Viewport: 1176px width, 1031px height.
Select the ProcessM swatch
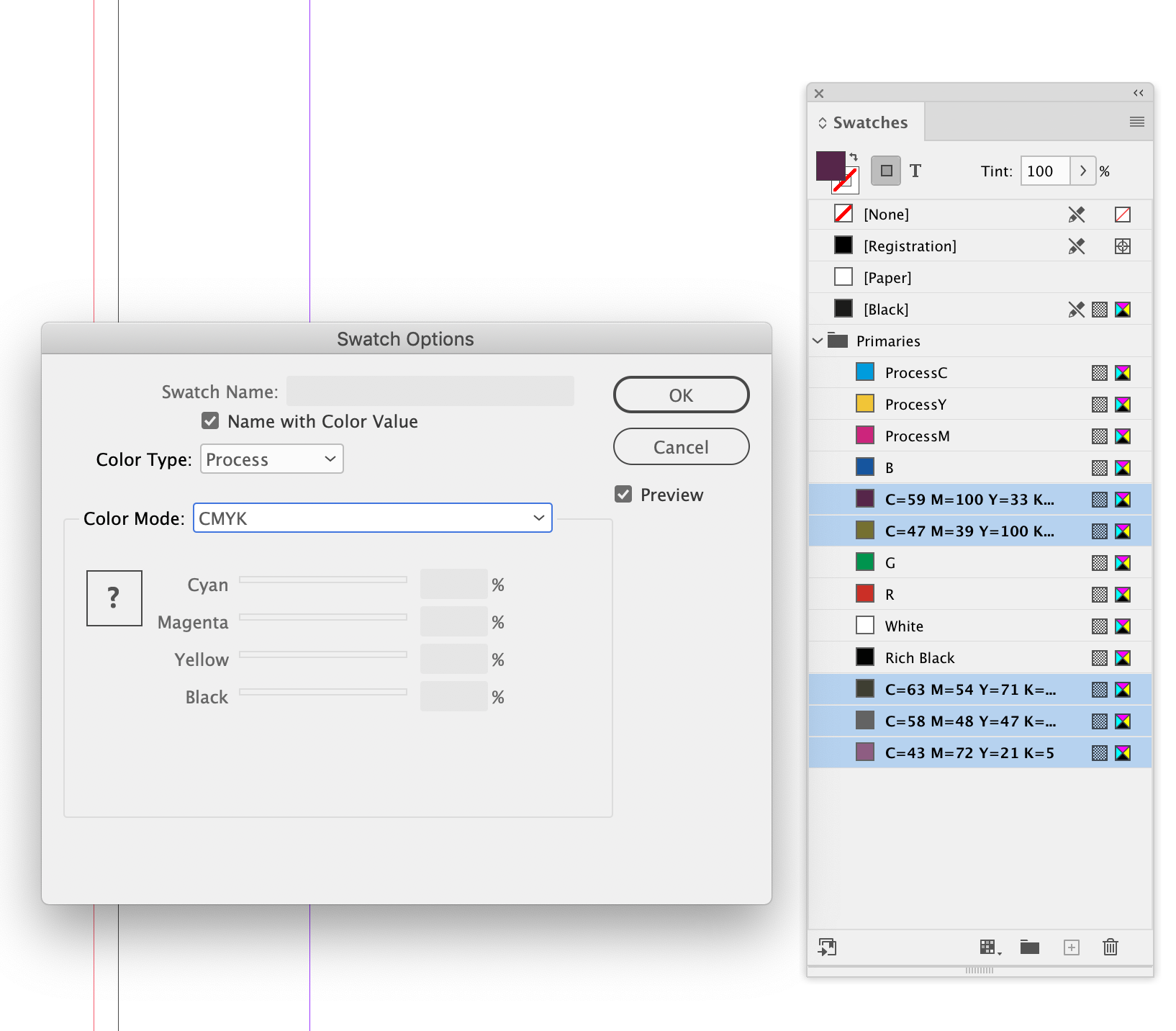coord(917,436)
